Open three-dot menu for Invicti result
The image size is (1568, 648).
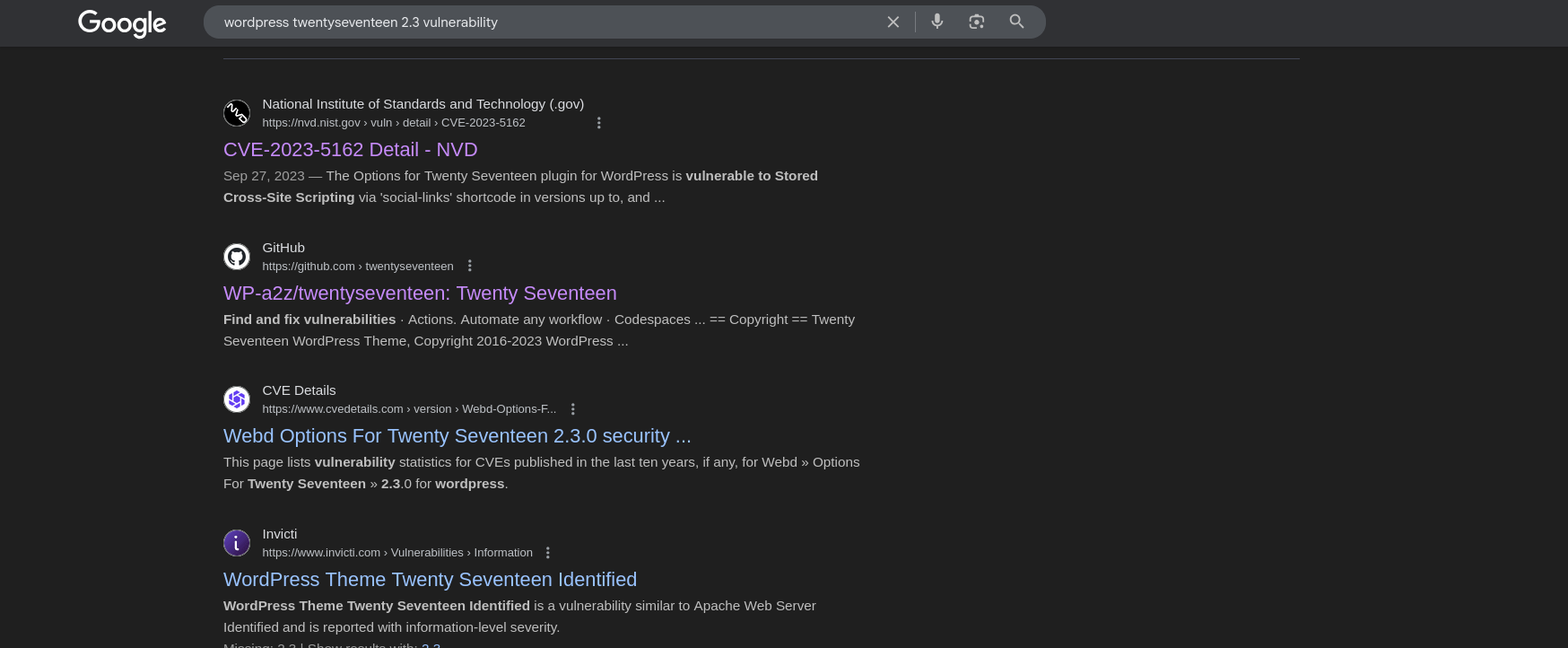click(547, 553)
